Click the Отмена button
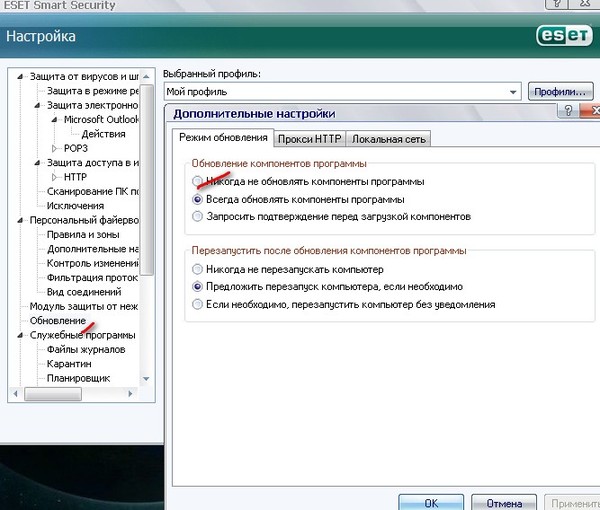The width and height of the screenshot is (600, 510). tap(504, 503)
